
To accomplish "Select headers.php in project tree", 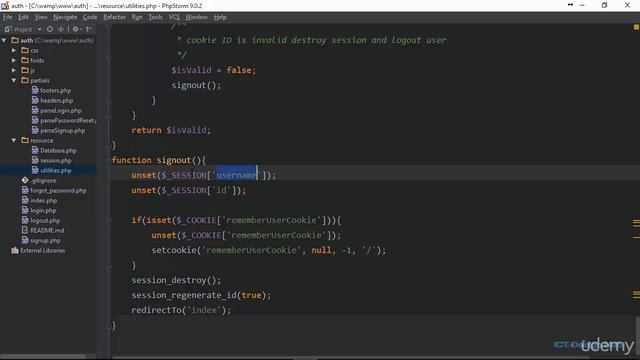I will pos(56,100).
